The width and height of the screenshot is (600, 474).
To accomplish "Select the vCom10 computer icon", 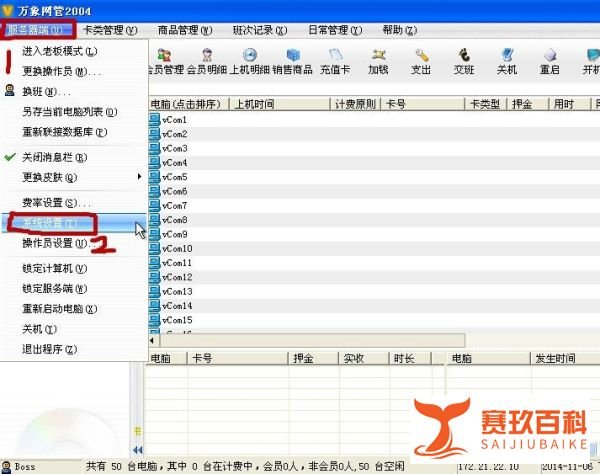I will (155, 249).
